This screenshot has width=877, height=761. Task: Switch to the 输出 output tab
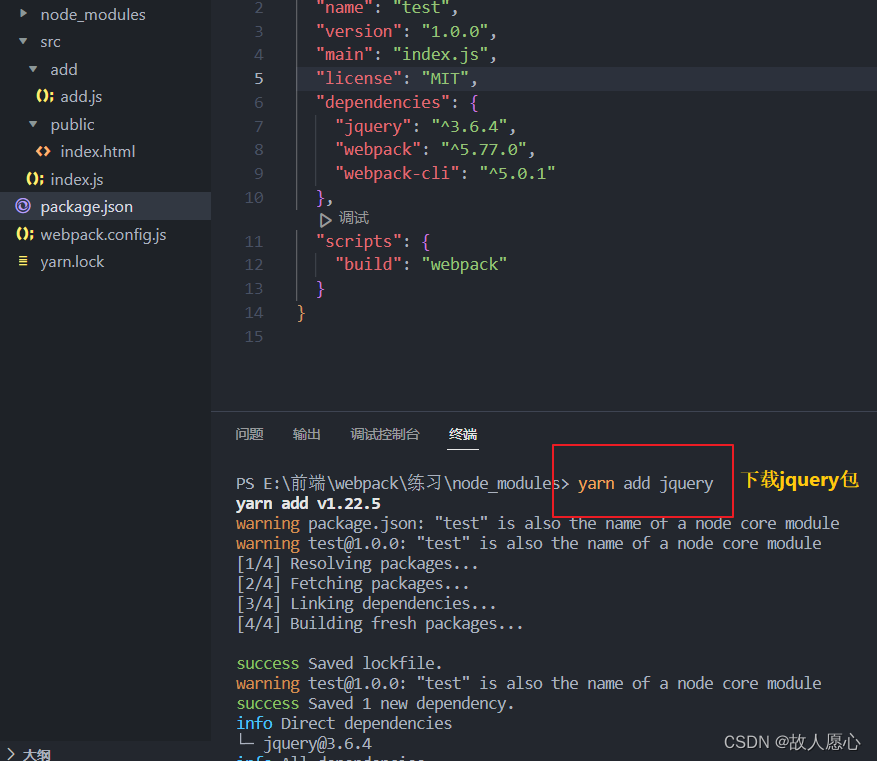tap(307, 434)
